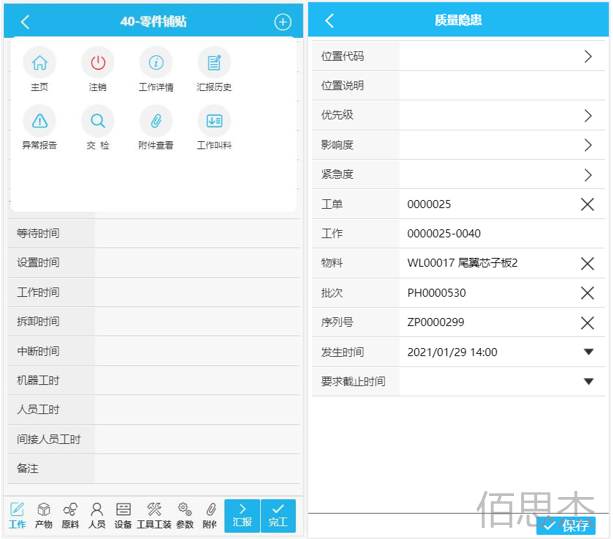The height and width of the screenshot is (539, 613).
Task: Switch to 原料 bottom tab
Action: click(70, 516)
